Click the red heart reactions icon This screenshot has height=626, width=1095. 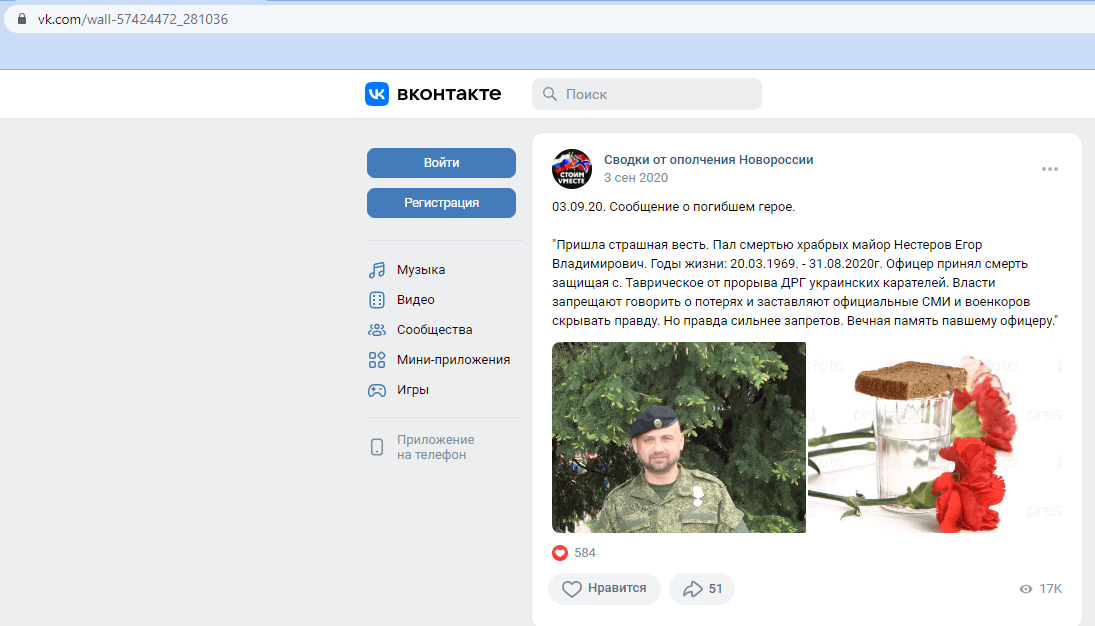coord(560,553)
